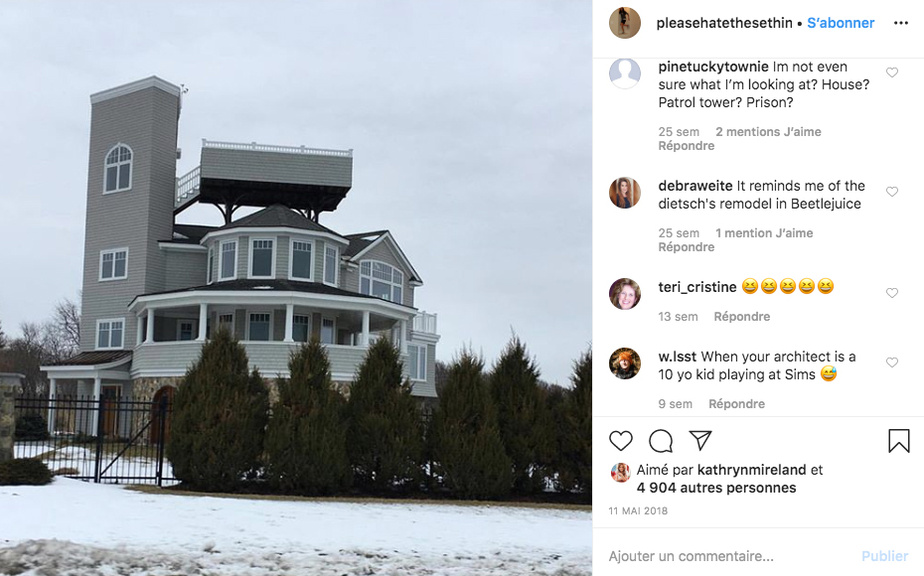Save post with bookmark icon

tap(899, 440)
